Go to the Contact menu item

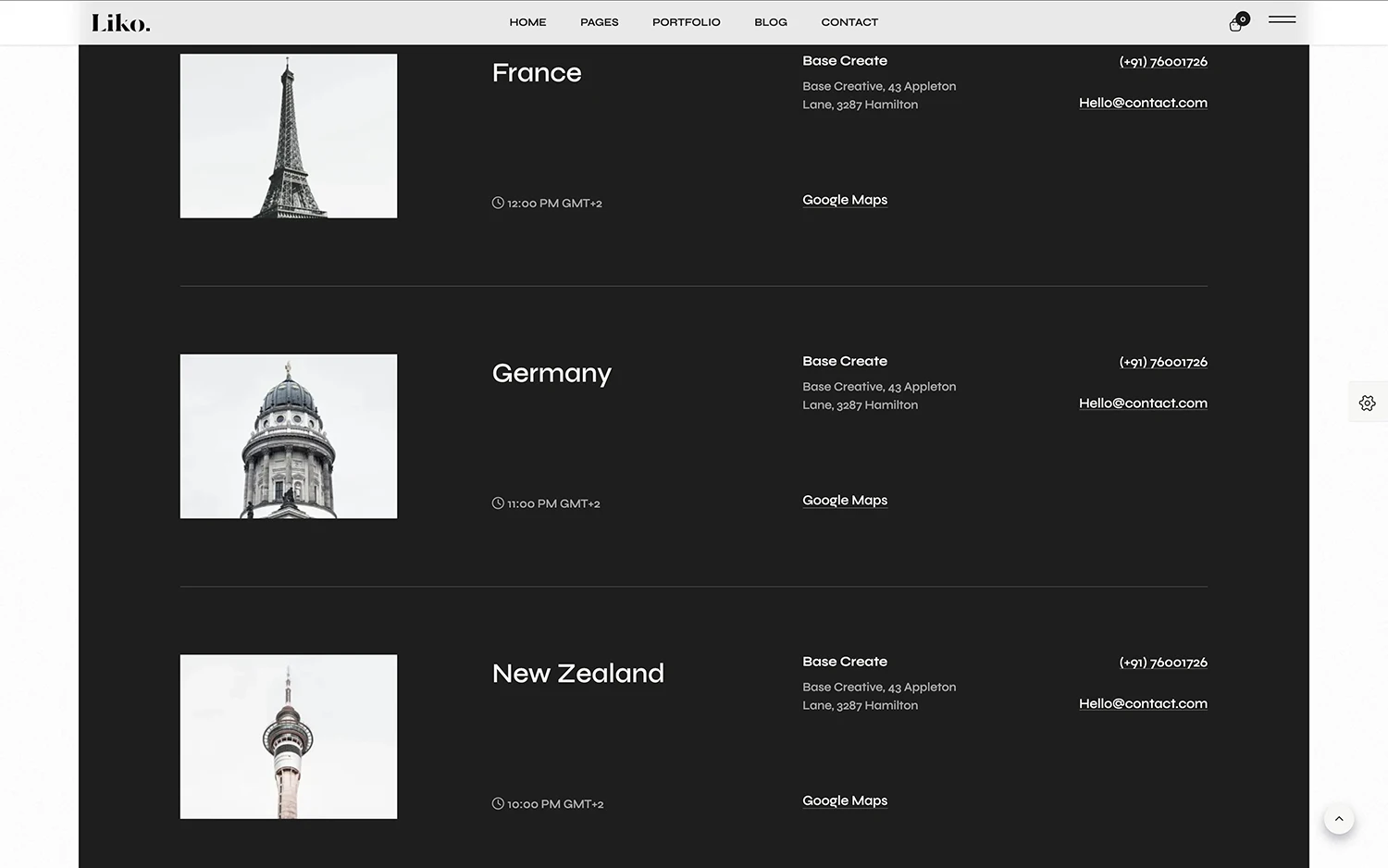pyautogui.click(x=849, y=22)
